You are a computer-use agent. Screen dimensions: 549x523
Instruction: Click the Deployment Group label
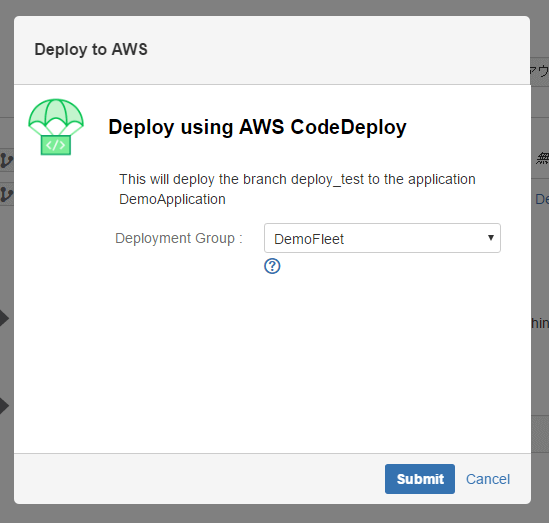179,238
